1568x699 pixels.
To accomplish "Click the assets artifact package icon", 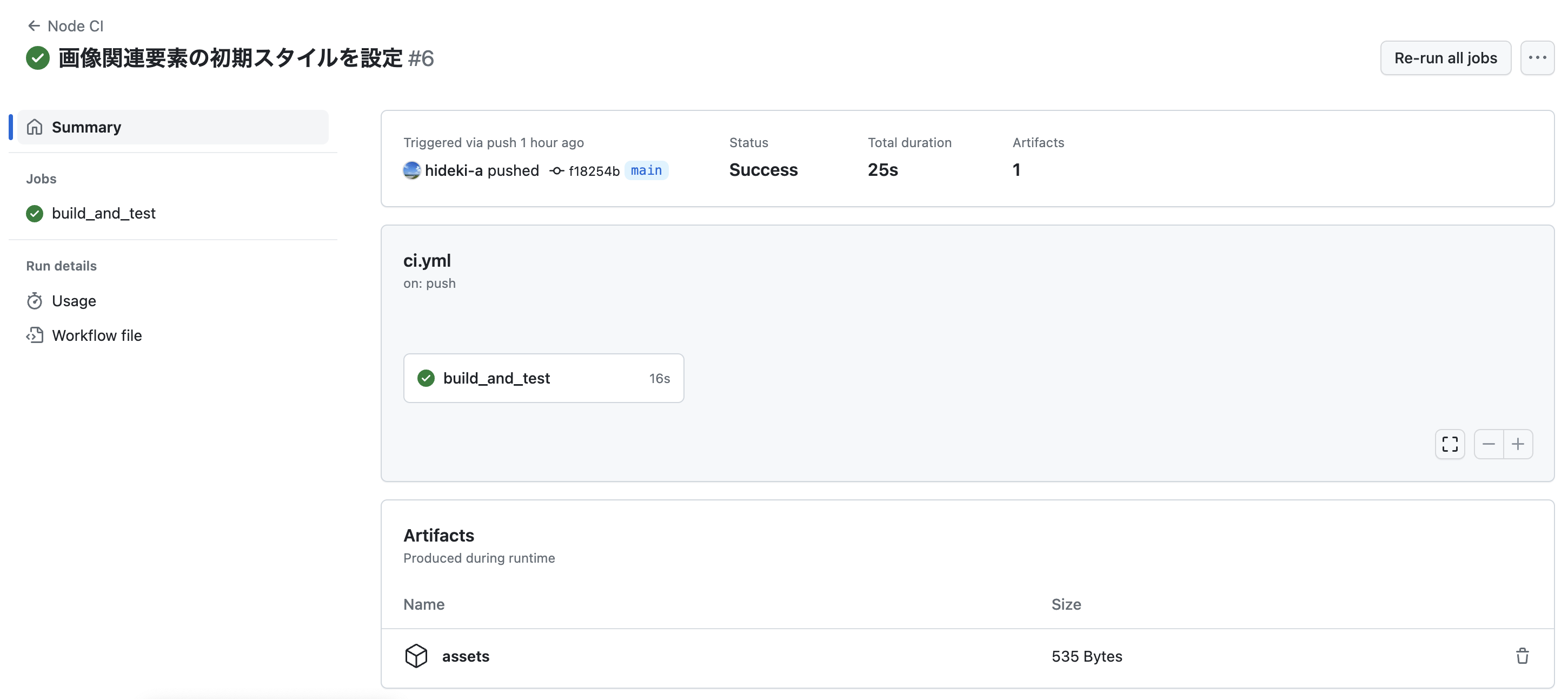I will coord(417,656).
